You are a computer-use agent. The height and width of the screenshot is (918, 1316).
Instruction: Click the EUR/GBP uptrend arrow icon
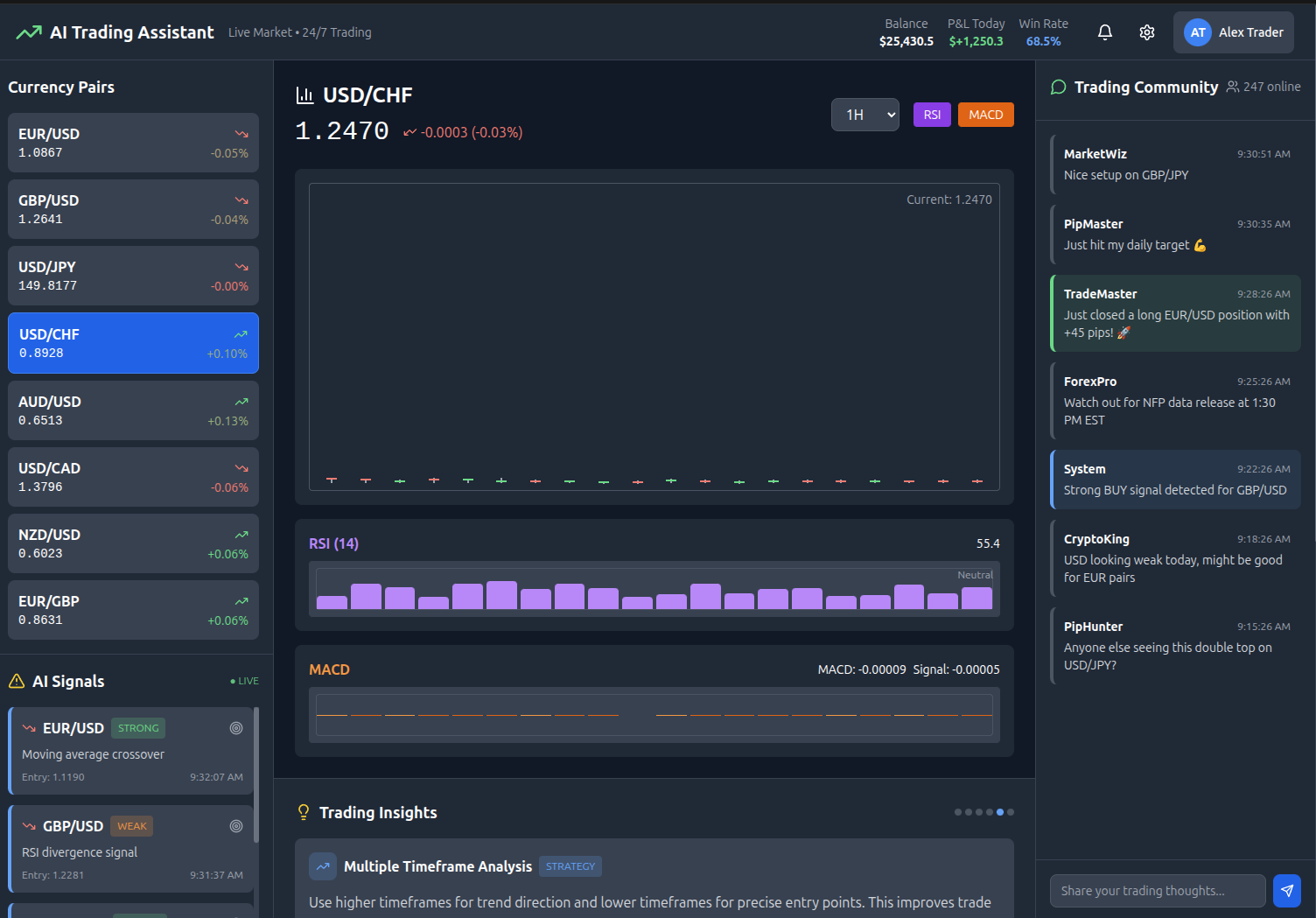click(241, 601)
